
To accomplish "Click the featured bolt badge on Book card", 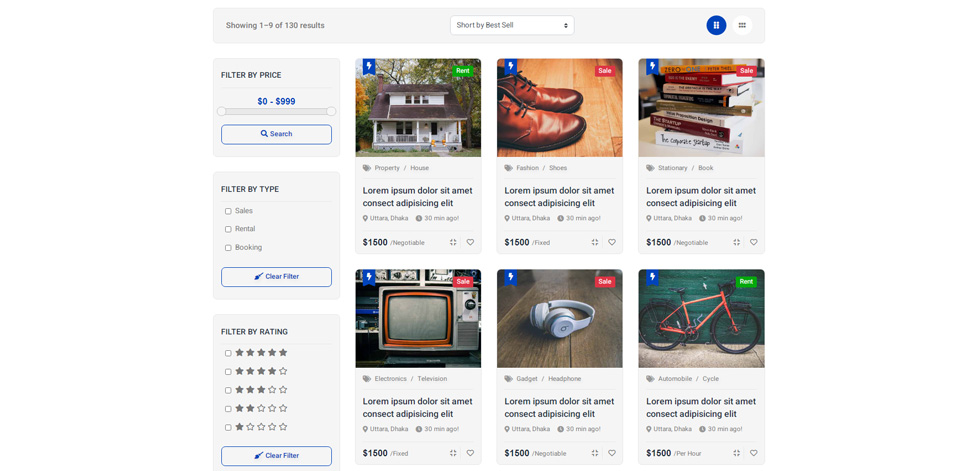I will coord(652,66).
